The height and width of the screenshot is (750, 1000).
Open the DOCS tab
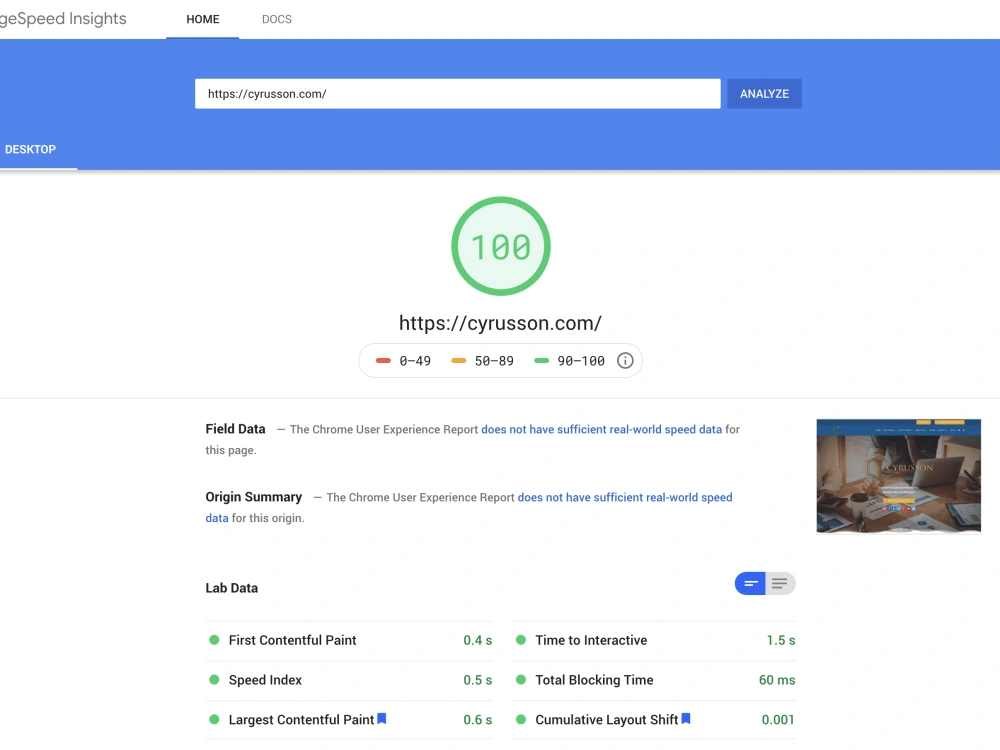[x=277, y=19]
